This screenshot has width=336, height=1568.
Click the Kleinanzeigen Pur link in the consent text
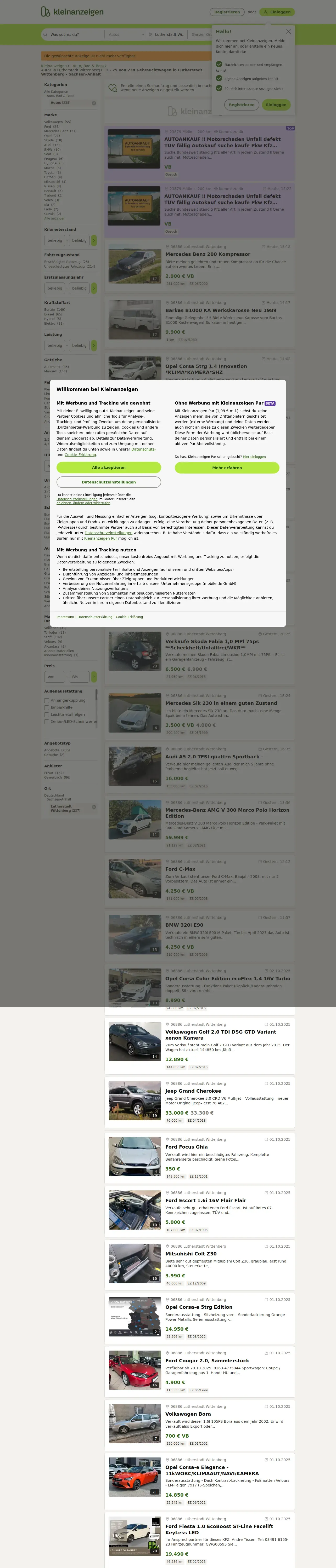pos(101,538)
